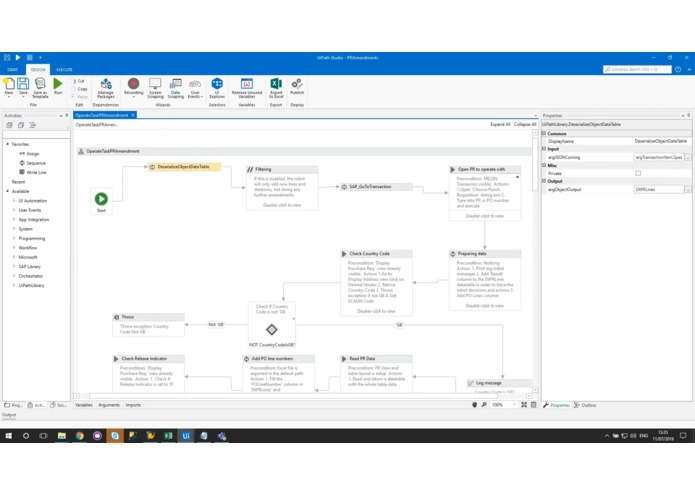The width and height of the screenshot is (695, 494).
Task: Click ellipsis button for argObjectOutput
Action: coord(687,189)
